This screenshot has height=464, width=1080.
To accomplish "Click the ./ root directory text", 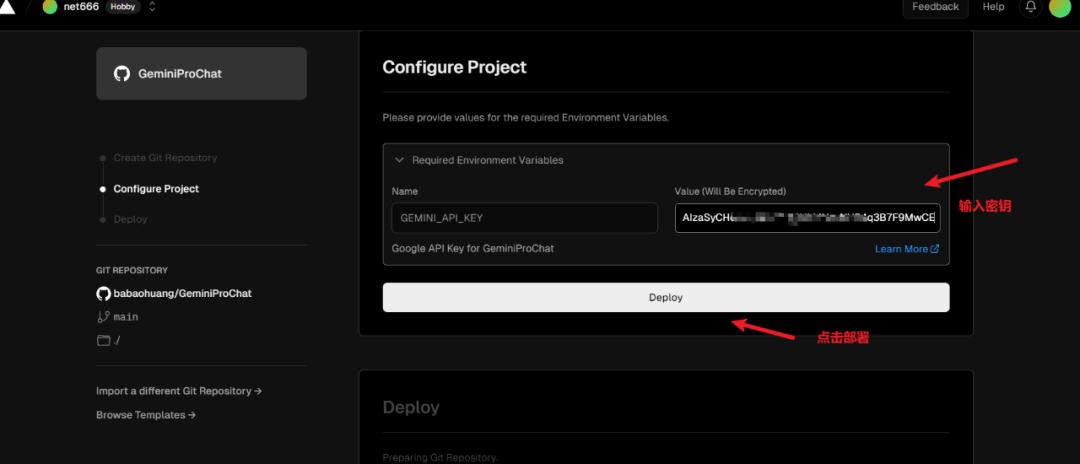I will tap(117, 340).
